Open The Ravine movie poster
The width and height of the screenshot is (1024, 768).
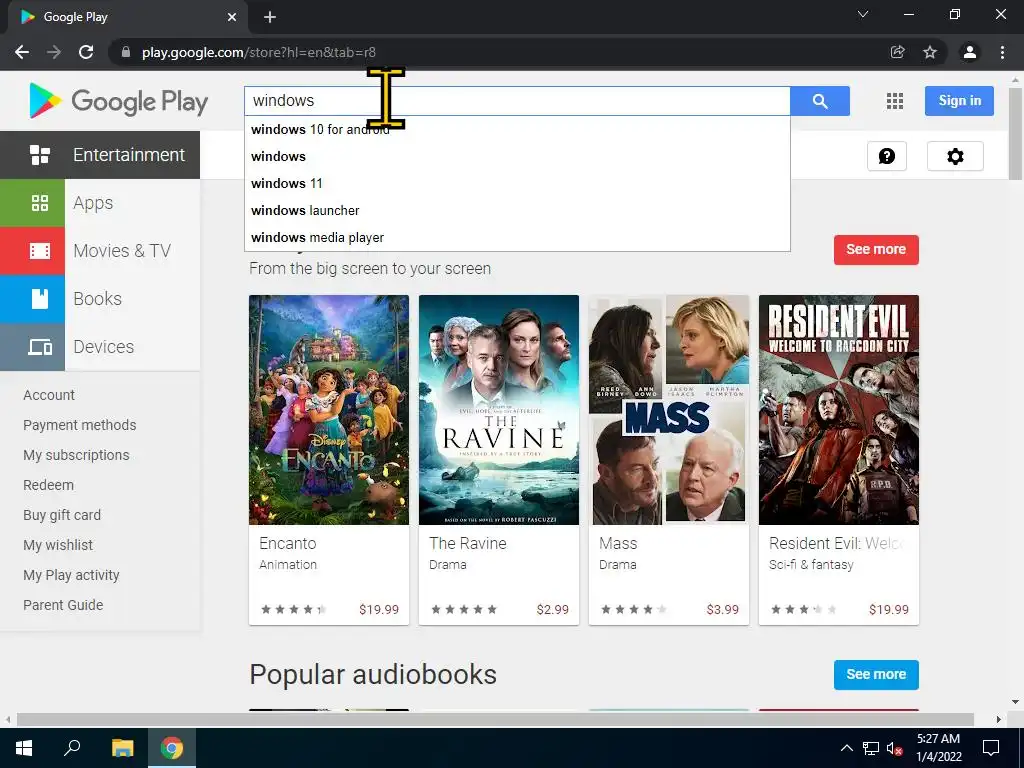[498, 409]
